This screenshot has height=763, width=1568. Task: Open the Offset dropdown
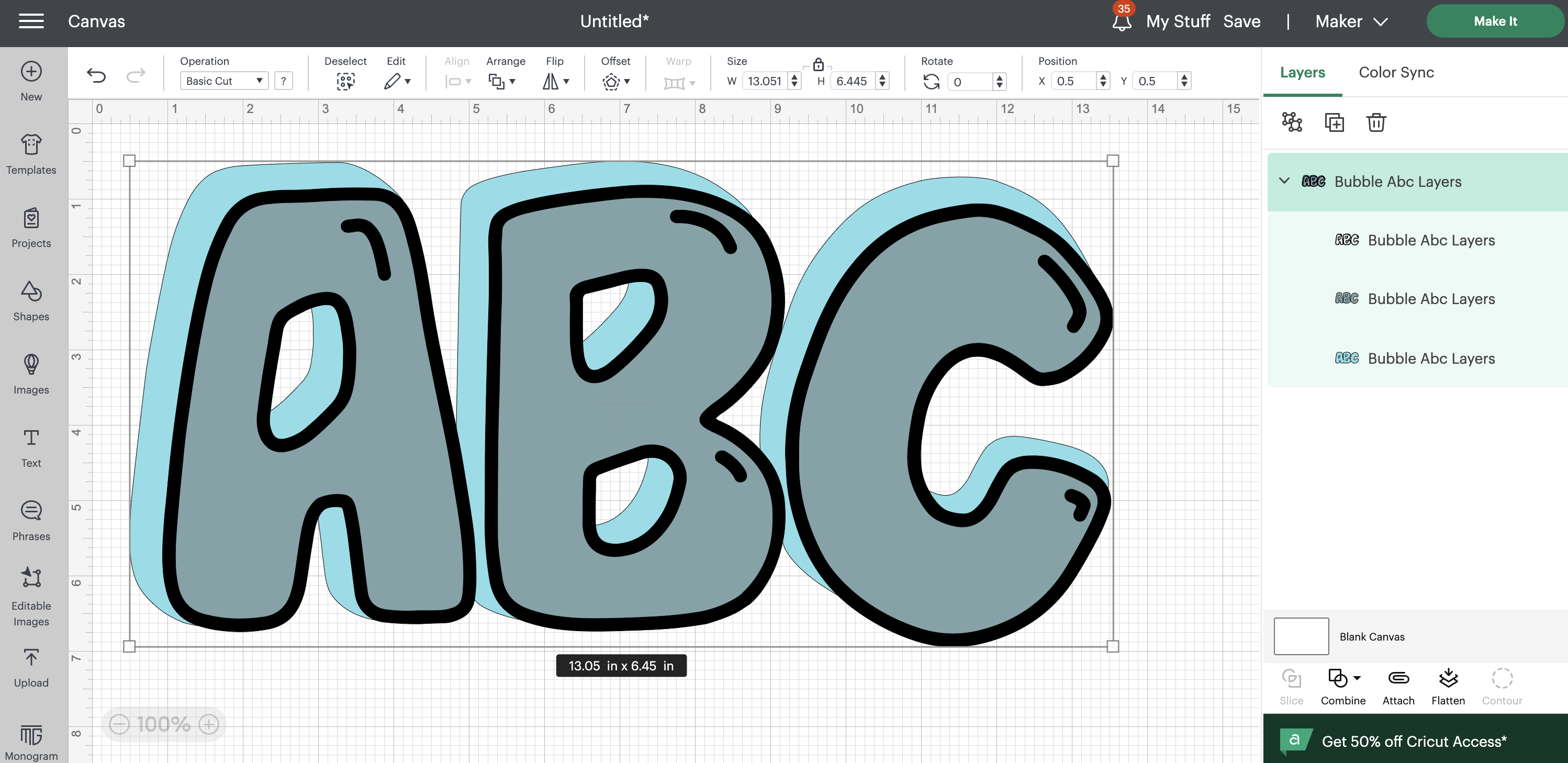[x=615, y=81]
